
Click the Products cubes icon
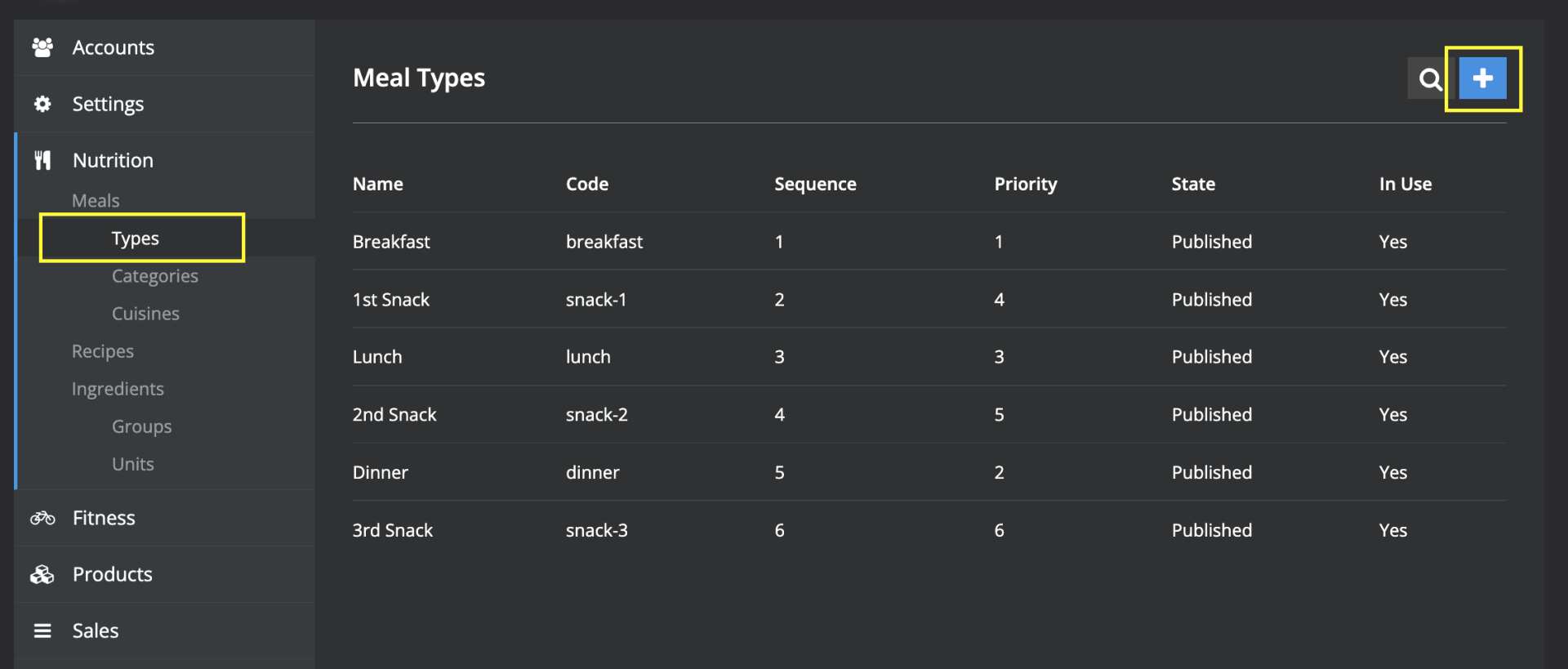pyautogui.click(x=42, y=574)
